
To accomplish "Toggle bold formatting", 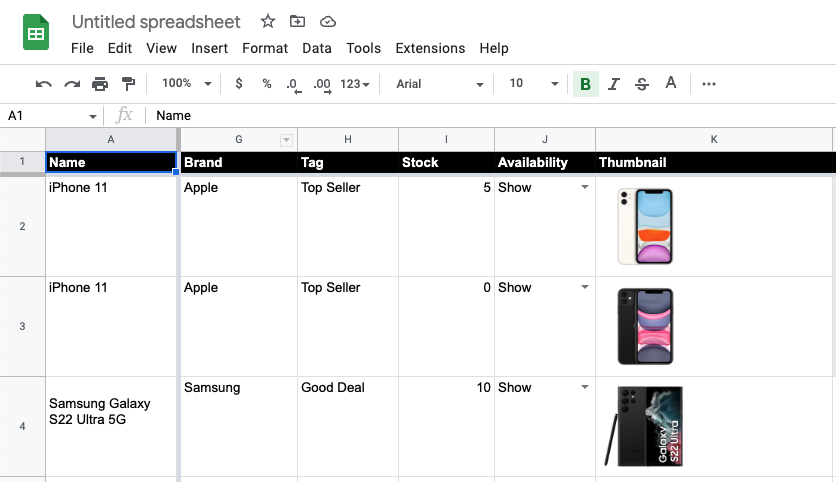I will coord(585,84).
